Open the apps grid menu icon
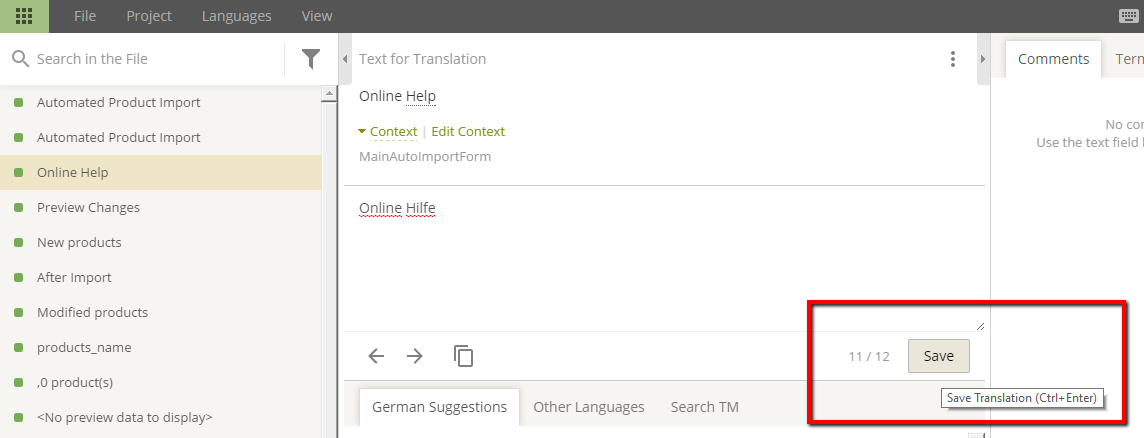Viewport: 1144px width, 438px height. click(24, 16)
